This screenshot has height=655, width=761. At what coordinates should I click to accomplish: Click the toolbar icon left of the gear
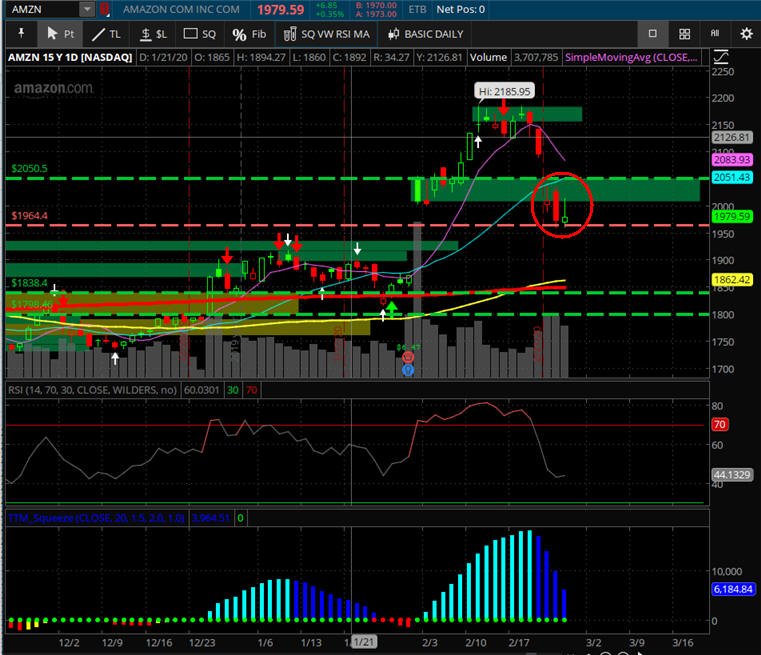click(715, 33)
